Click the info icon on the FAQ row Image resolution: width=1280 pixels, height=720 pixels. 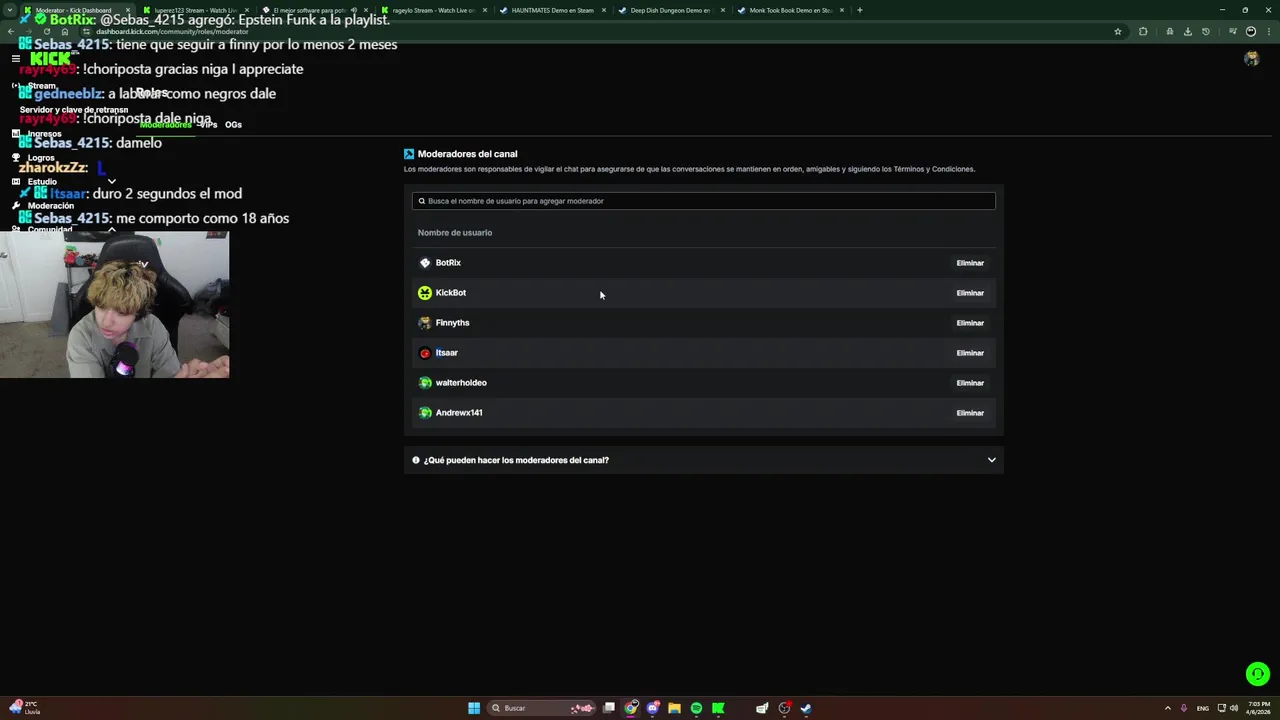(416, 460)
